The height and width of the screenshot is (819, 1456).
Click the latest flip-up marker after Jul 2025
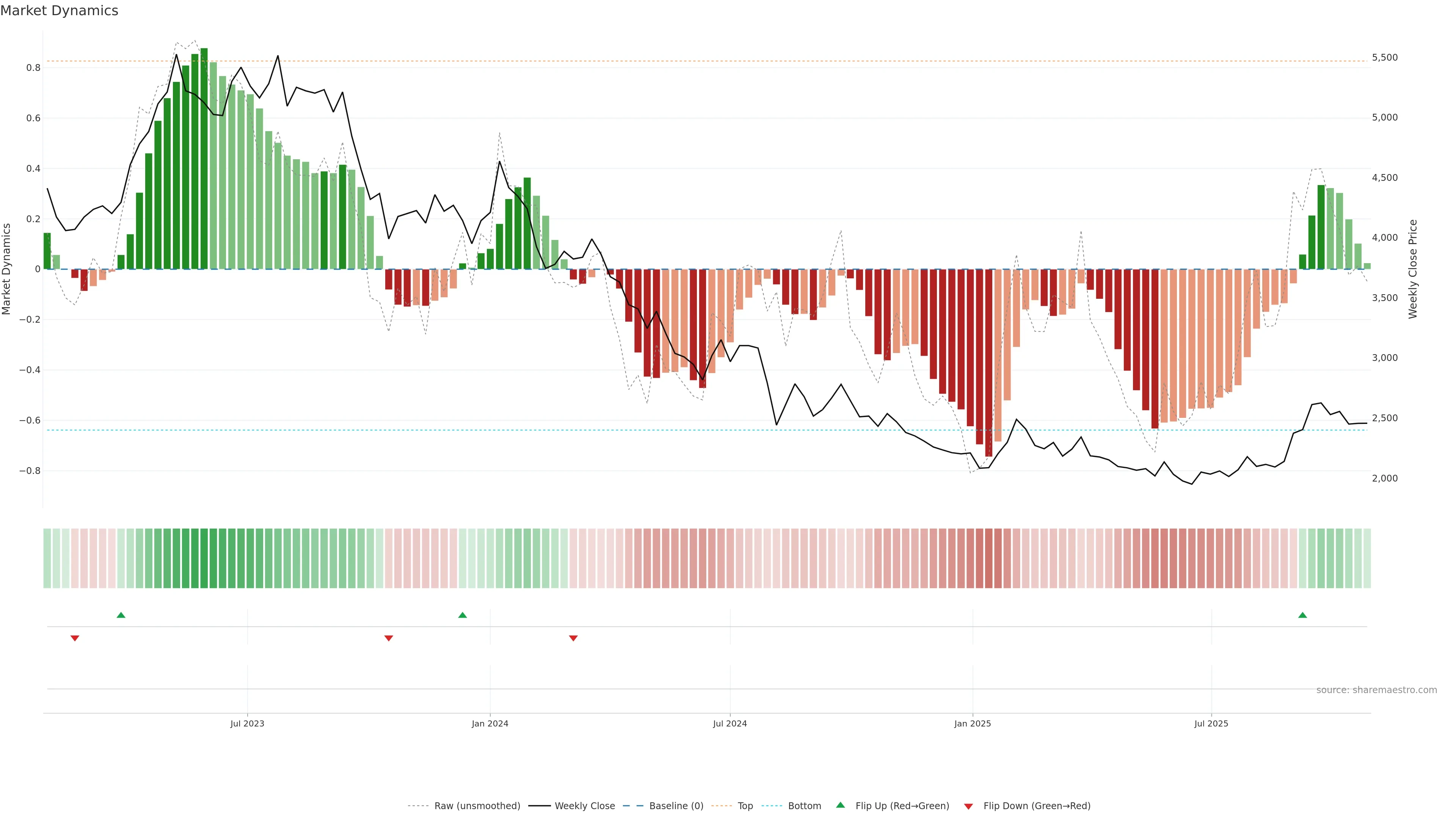[1302, 615]
